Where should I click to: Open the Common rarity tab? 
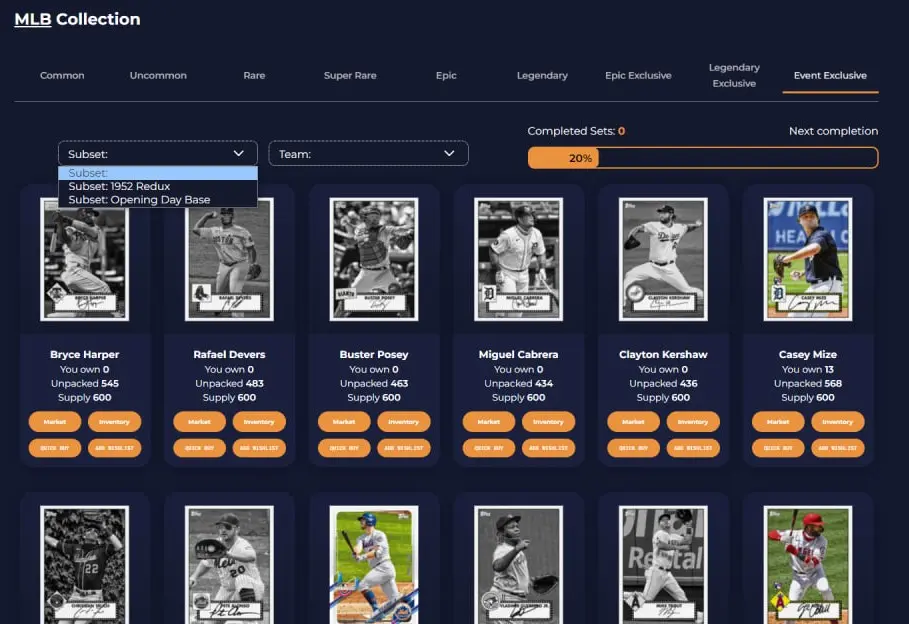[x=62, y=75]
